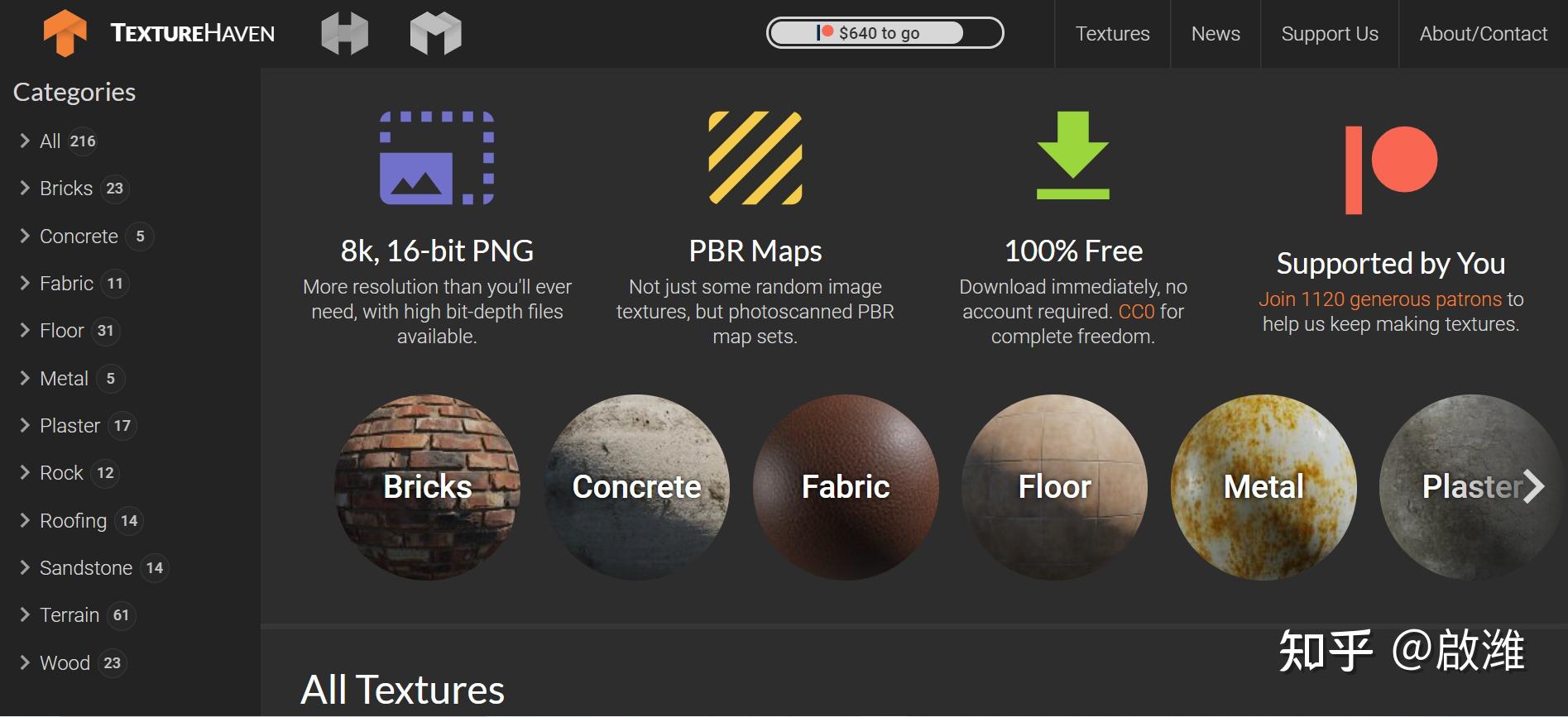Expand the Plaster category chevron
Viewport: 1568px width, 717px height.
(x=25, y=425)
